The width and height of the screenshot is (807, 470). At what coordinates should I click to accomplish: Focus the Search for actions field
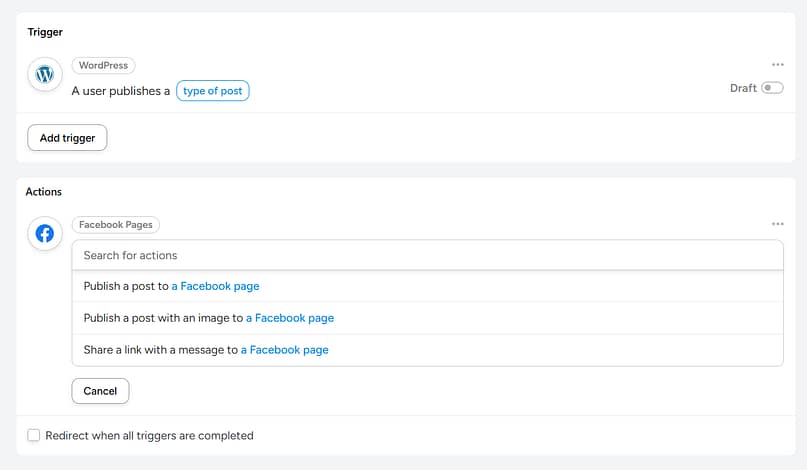click(x=427, y=255)
